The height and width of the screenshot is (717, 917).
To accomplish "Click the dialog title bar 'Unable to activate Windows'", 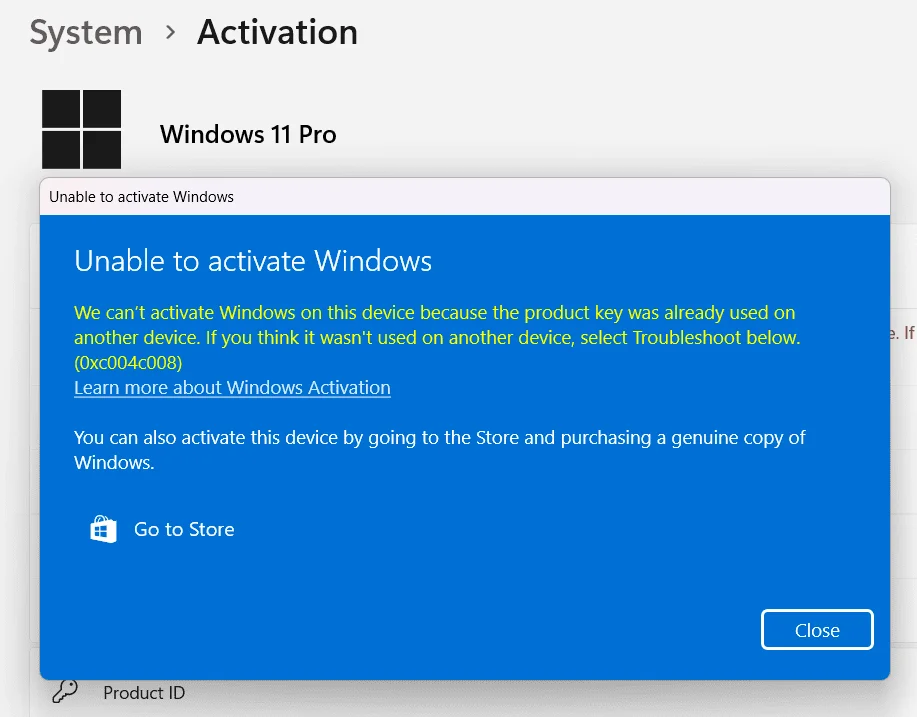I will coord(464,197).
